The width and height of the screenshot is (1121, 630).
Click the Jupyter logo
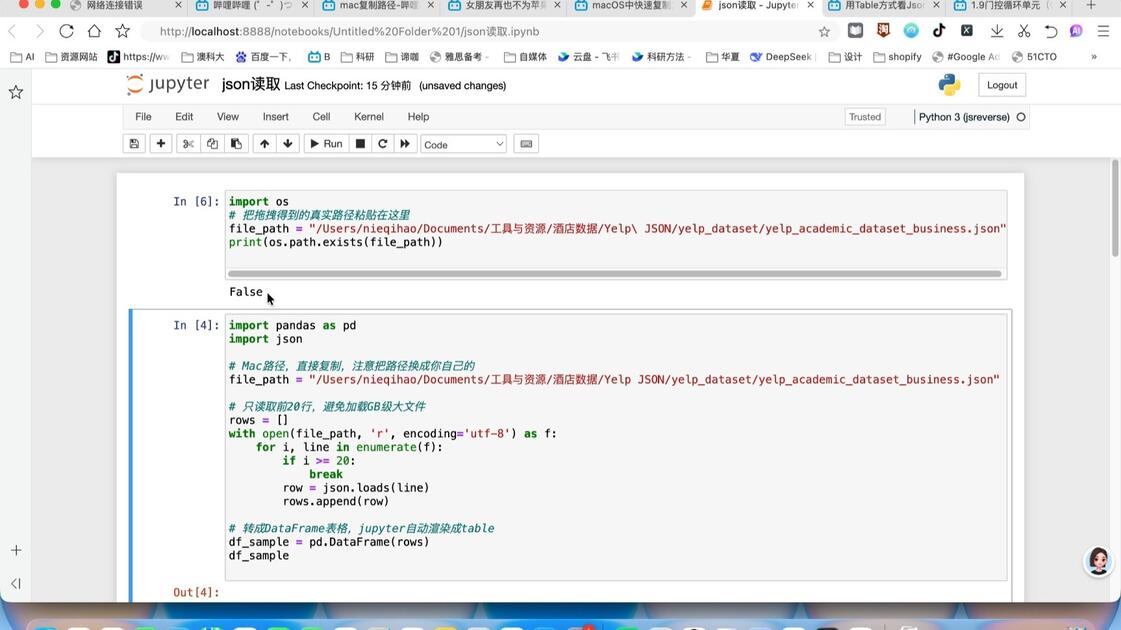[168, 84]
